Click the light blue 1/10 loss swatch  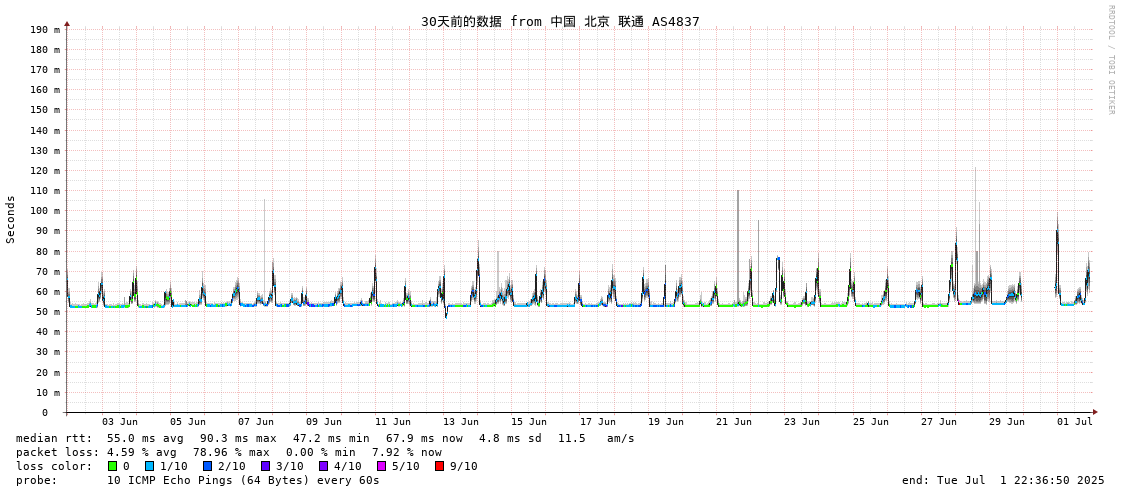tap(149, 466)
